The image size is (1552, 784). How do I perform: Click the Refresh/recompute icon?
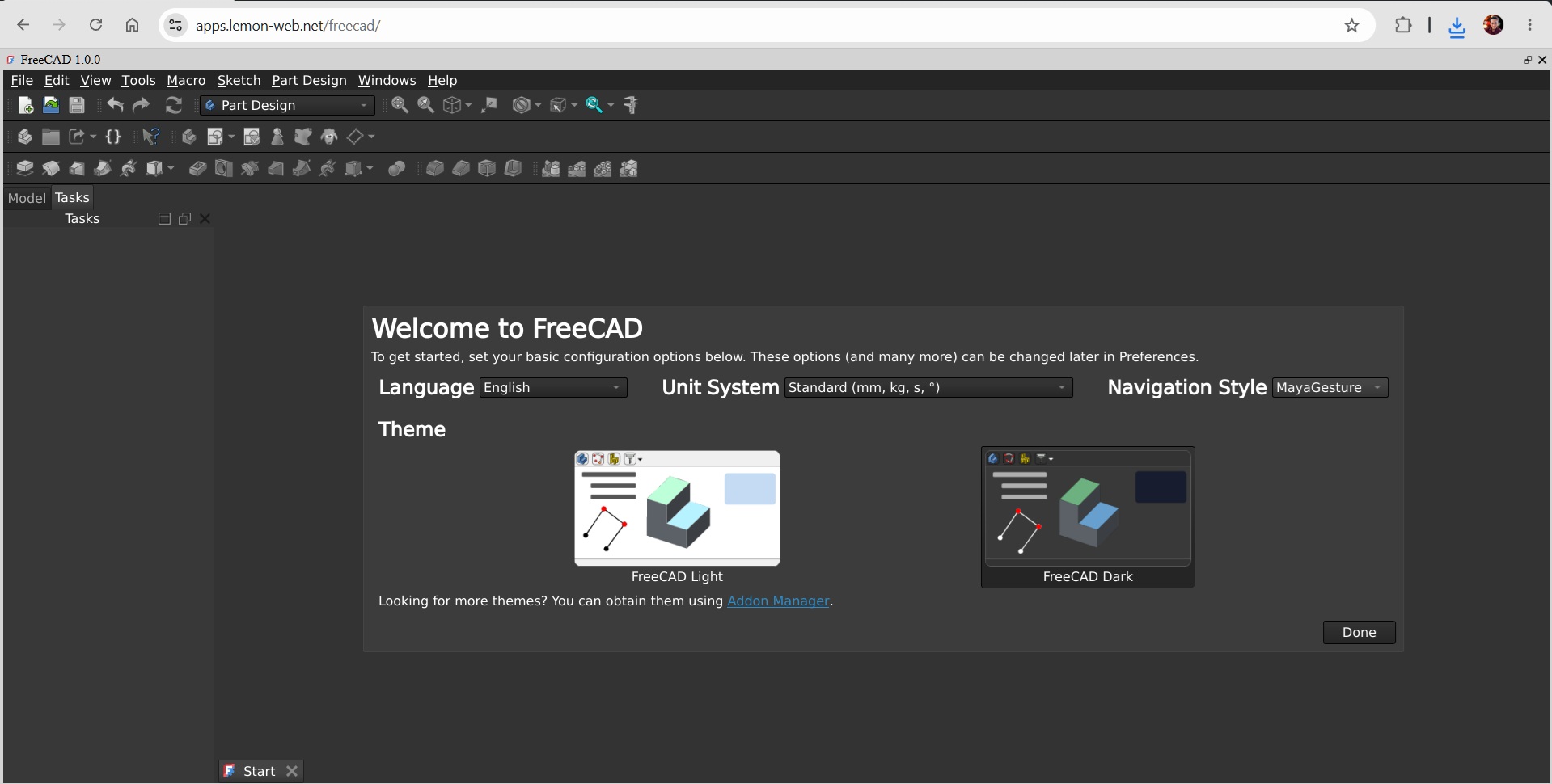tap(174, 105)
